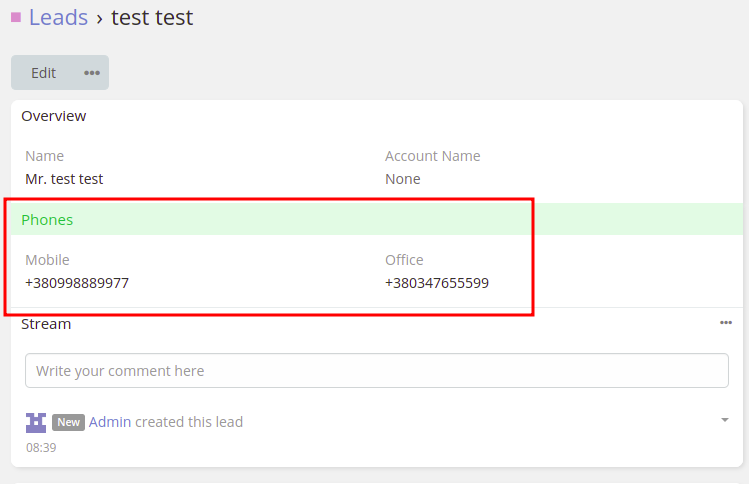
Task: Click the 'New' status badge
Action: point(68,422)
